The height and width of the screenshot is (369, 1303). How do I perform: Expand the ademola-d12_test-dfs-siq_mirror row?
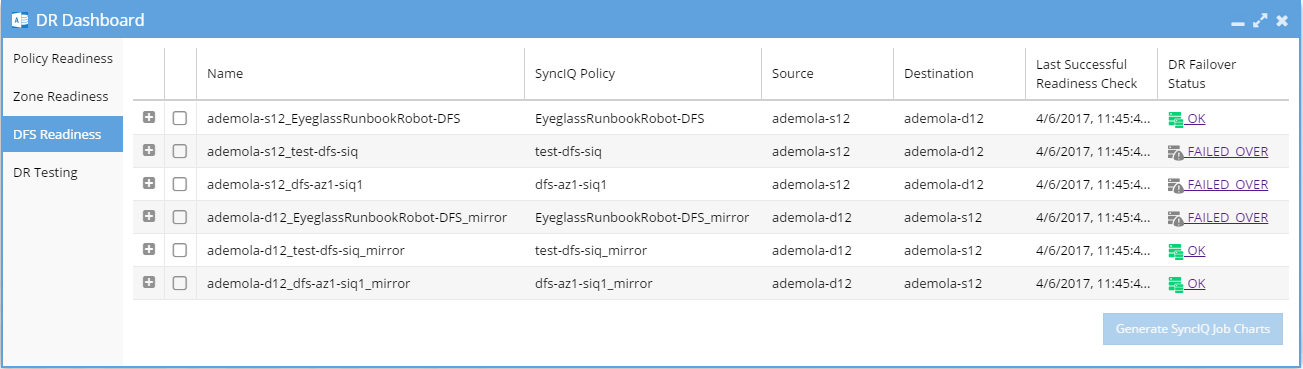149,249
